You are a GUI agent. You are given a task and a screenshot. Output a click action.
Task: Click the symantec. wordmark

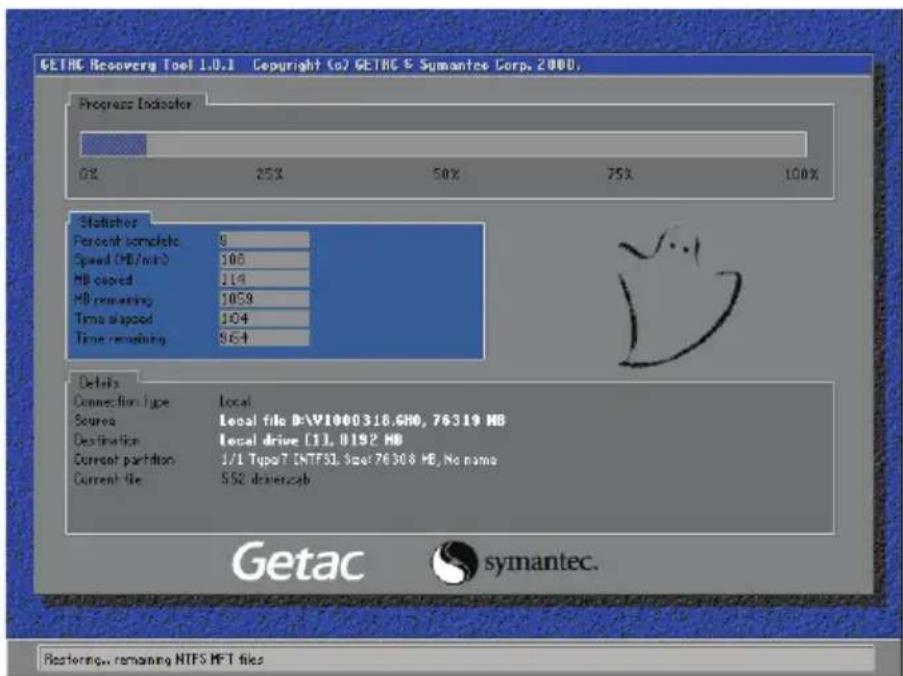click(x=541, y=562)
